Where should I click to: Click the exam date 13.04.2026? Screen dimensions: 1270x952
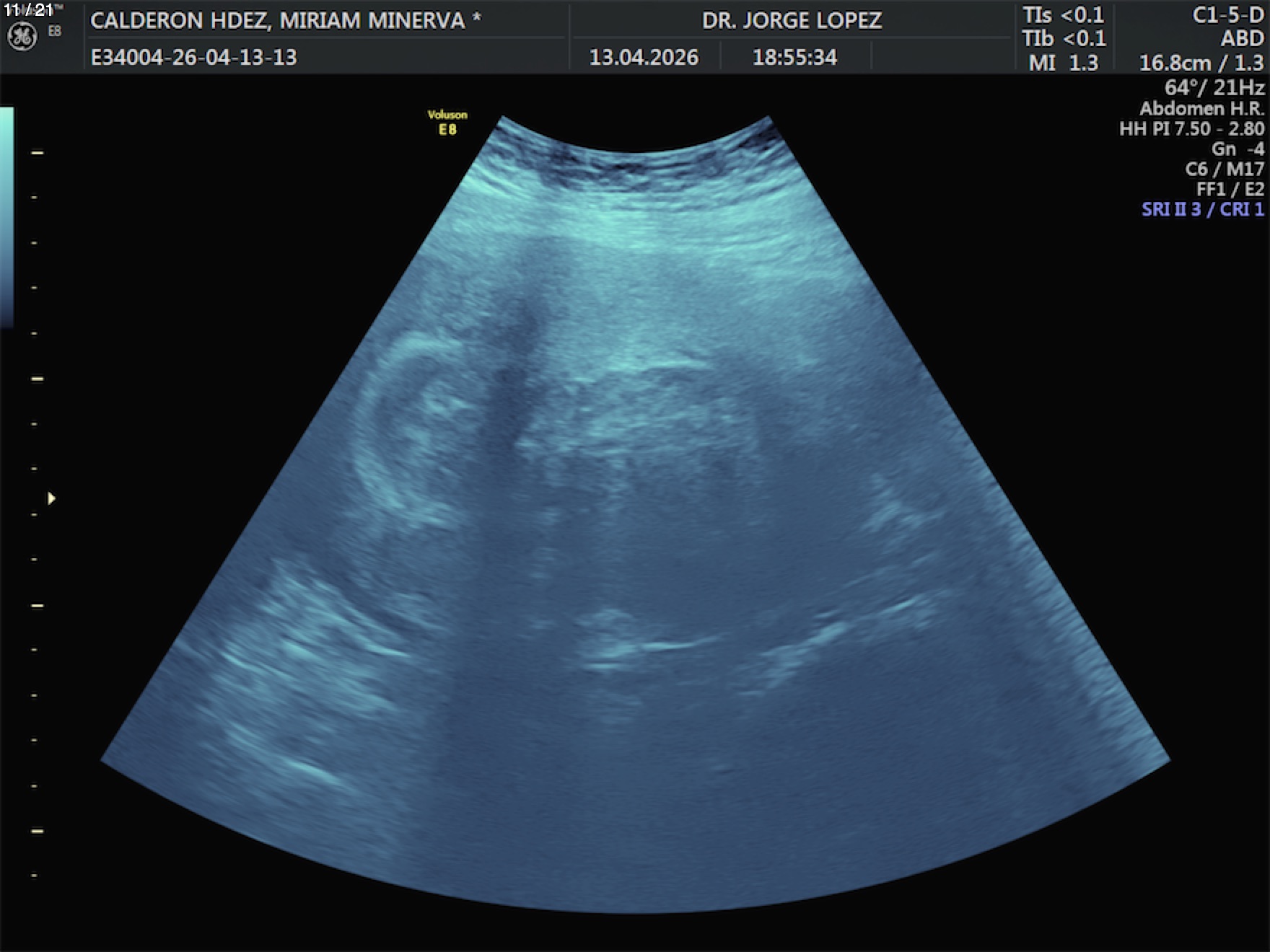644,57
